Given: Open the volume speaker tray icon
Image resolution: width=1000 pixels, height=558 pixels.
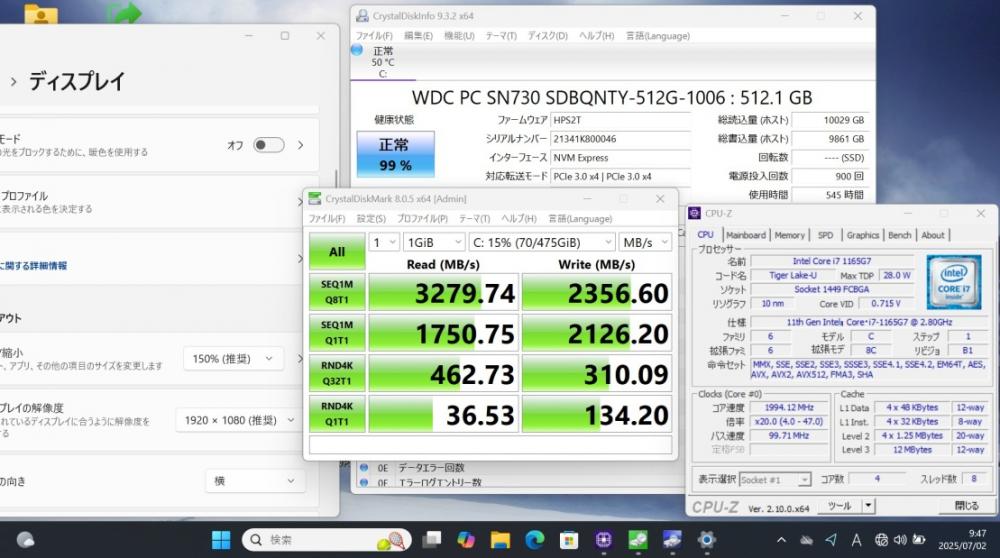Looking at the screenshot, I should [x=900, y=540].
